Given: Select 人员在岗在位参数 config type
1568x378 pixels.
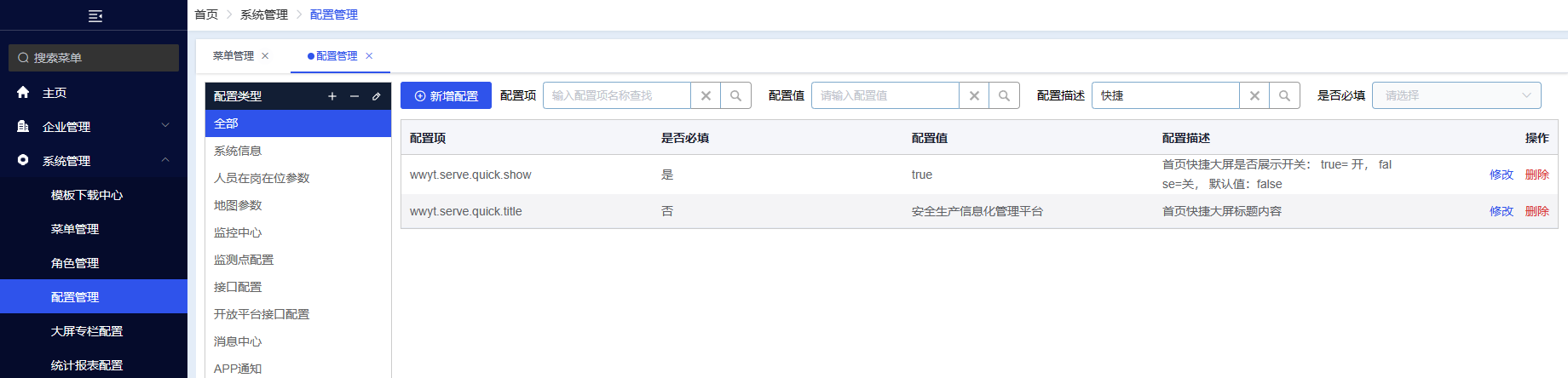Looking at the screenshot, I should 298,178.
